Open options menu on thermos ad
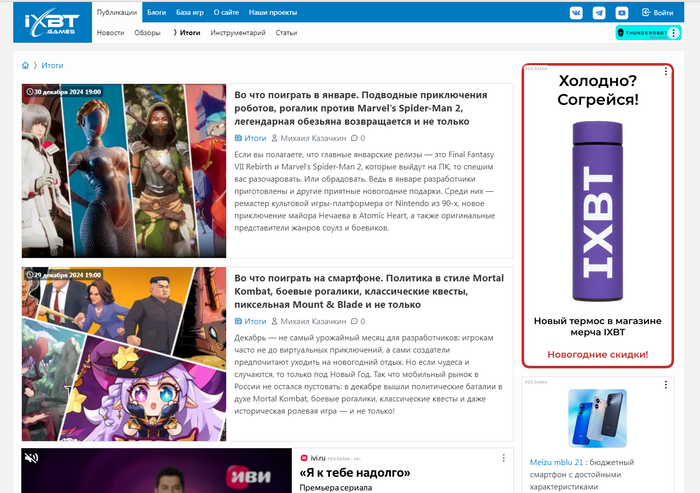The image size is (700, 493). click(x=666, y=73)
